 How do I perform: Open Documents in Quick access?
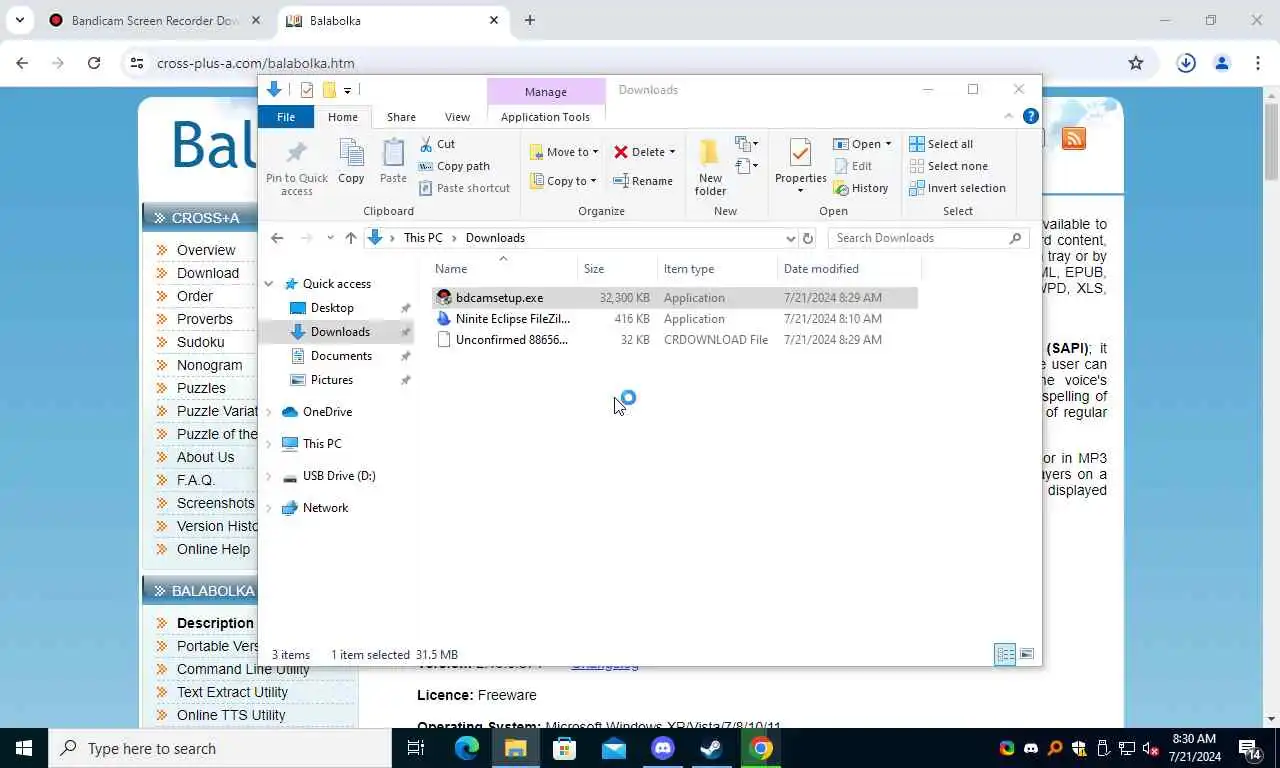click(341, 356)
